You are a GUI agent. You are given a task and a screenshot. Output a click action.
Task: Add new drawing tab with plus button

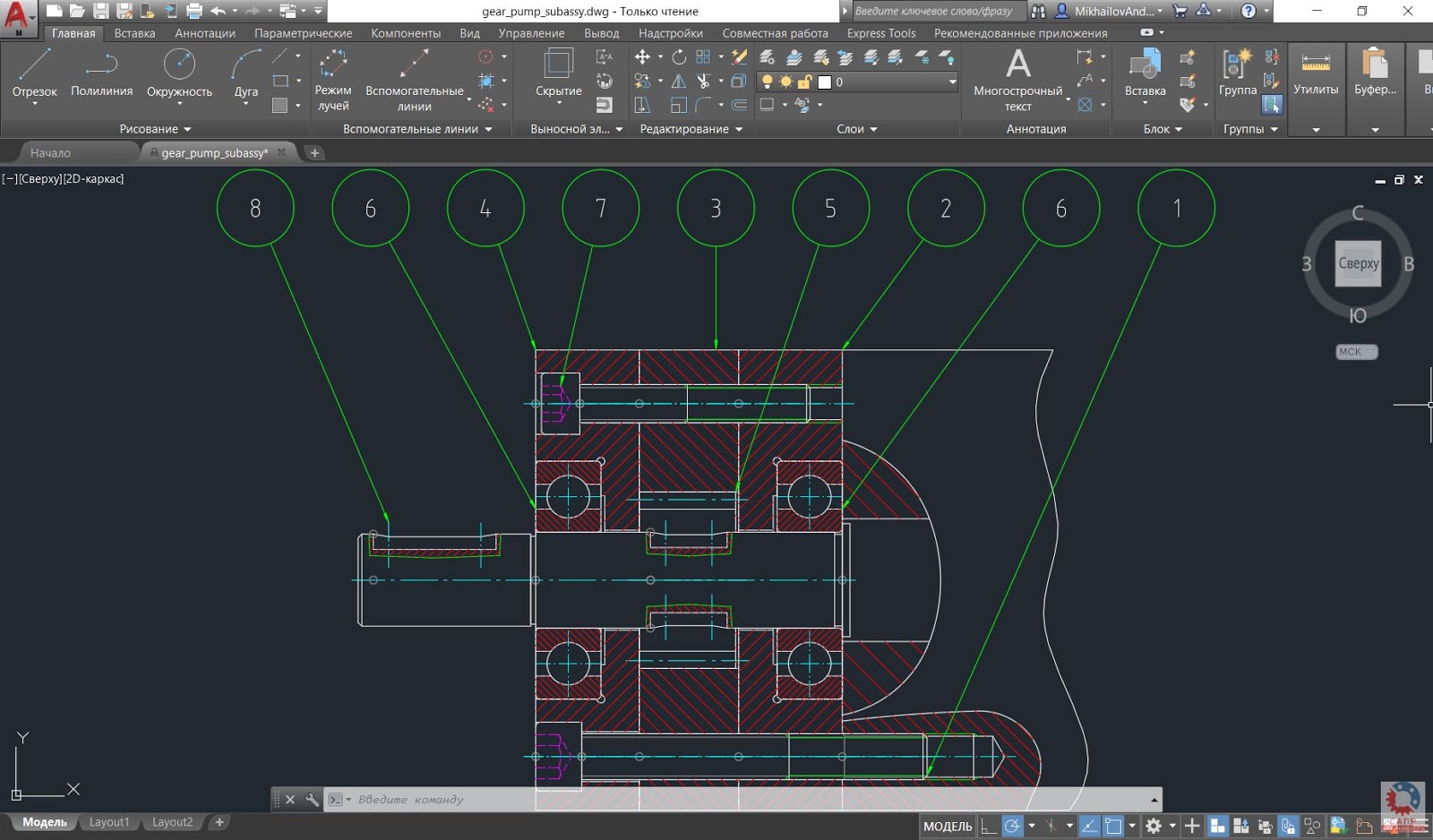[x=314, y=153]
